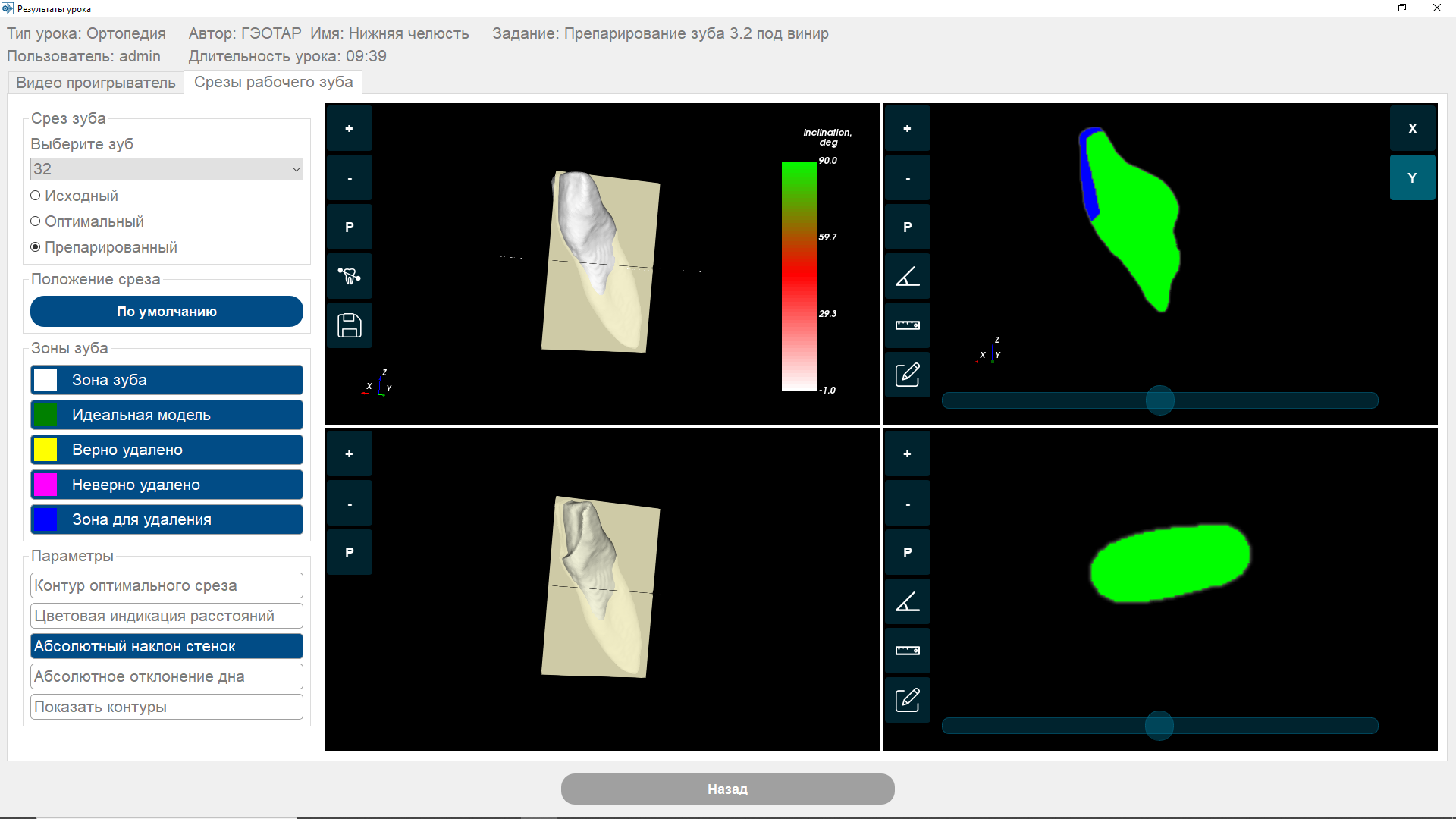Switch to Видео проигрыватель tab
The width and height of the screenshot is (1456, 819).
96,83
